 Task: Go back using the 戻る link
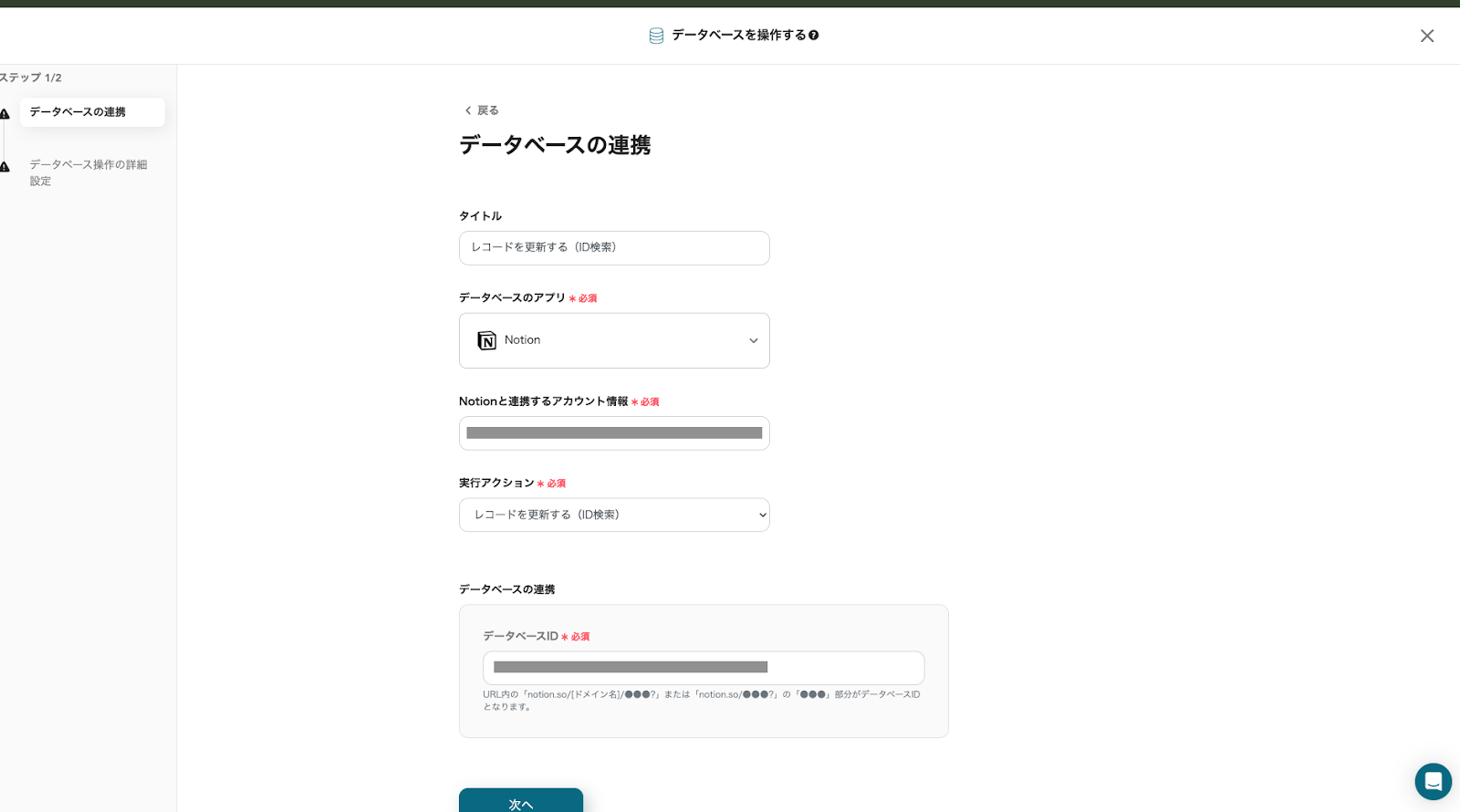[488, 110]
